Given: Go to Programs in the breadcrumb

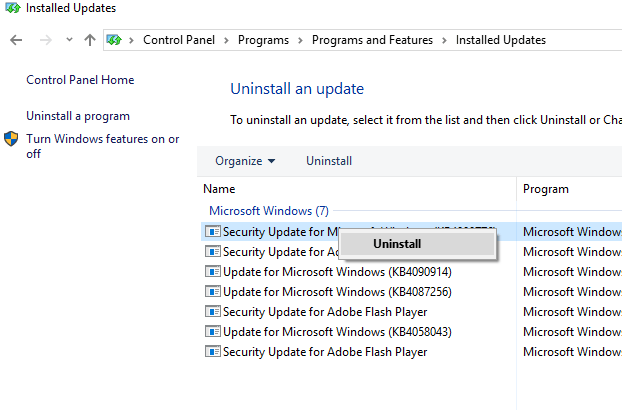Looking at the screenshot, I should pyautogui.click(x=264, y=40).
